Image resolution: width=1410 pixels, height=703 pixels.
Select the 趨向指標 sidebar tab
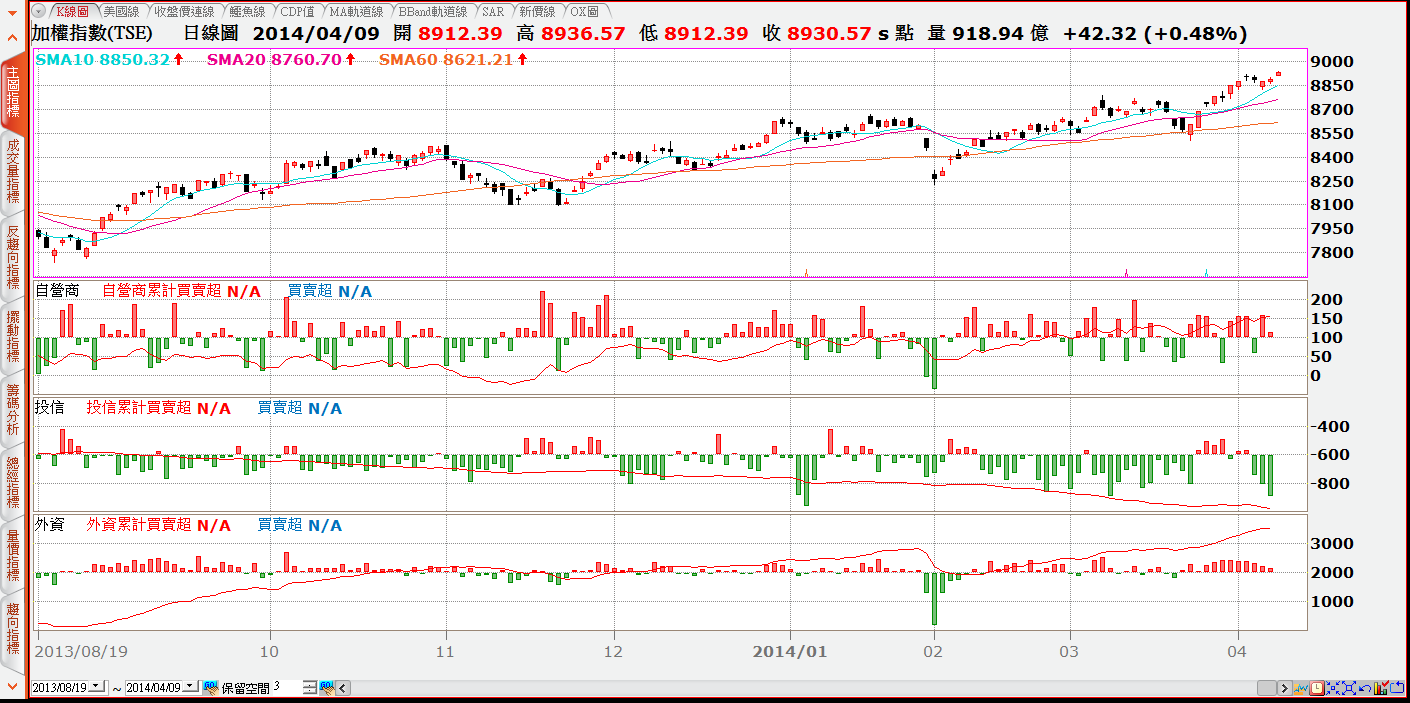click(x=13, y=628)
